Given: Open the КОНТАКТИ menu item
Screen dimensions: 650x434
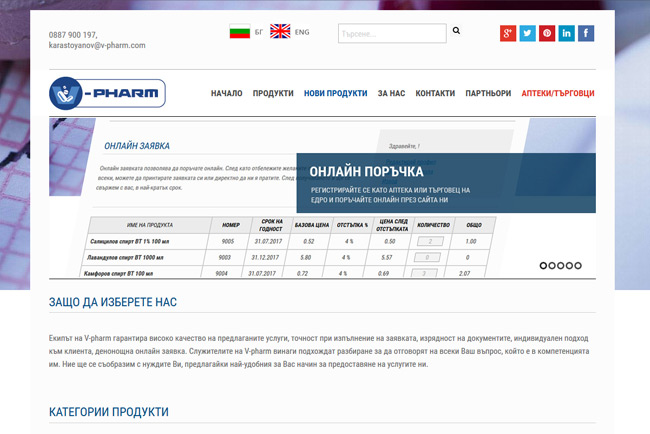Looking at the screenshot, I should (x=435, y=93).
